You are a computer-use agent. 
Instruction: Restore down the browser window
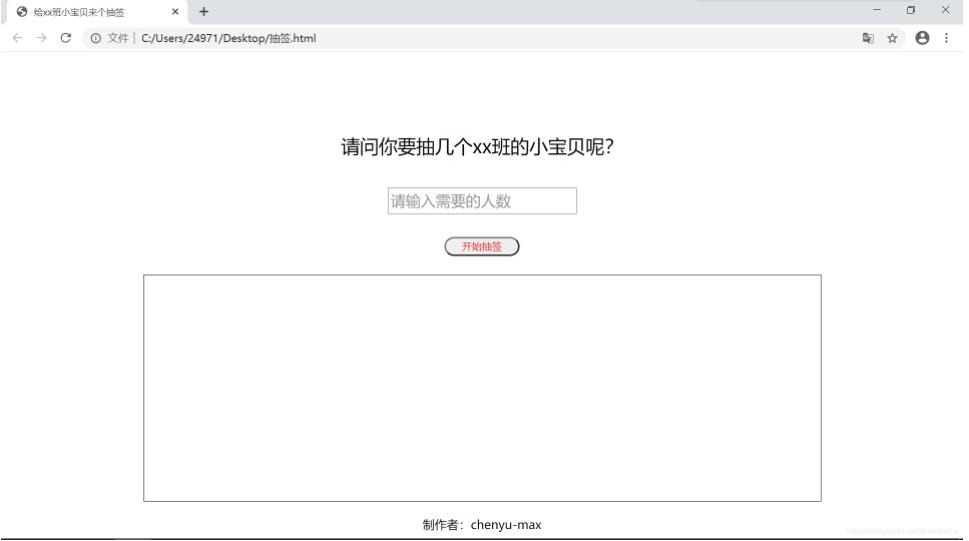pos(911,10)
